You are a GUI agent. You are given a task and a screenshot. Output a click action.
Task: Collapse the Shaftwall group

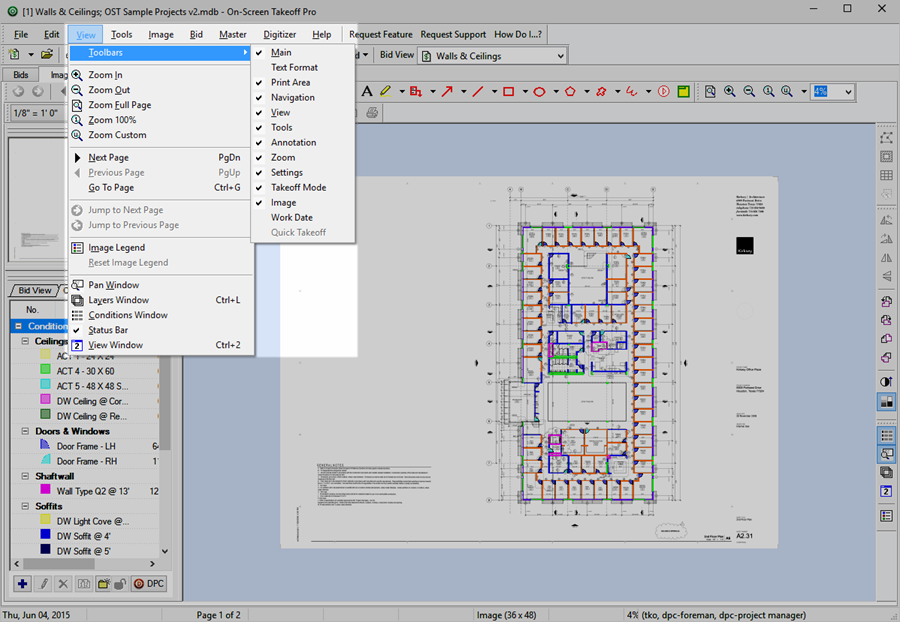tap(25, 476)
